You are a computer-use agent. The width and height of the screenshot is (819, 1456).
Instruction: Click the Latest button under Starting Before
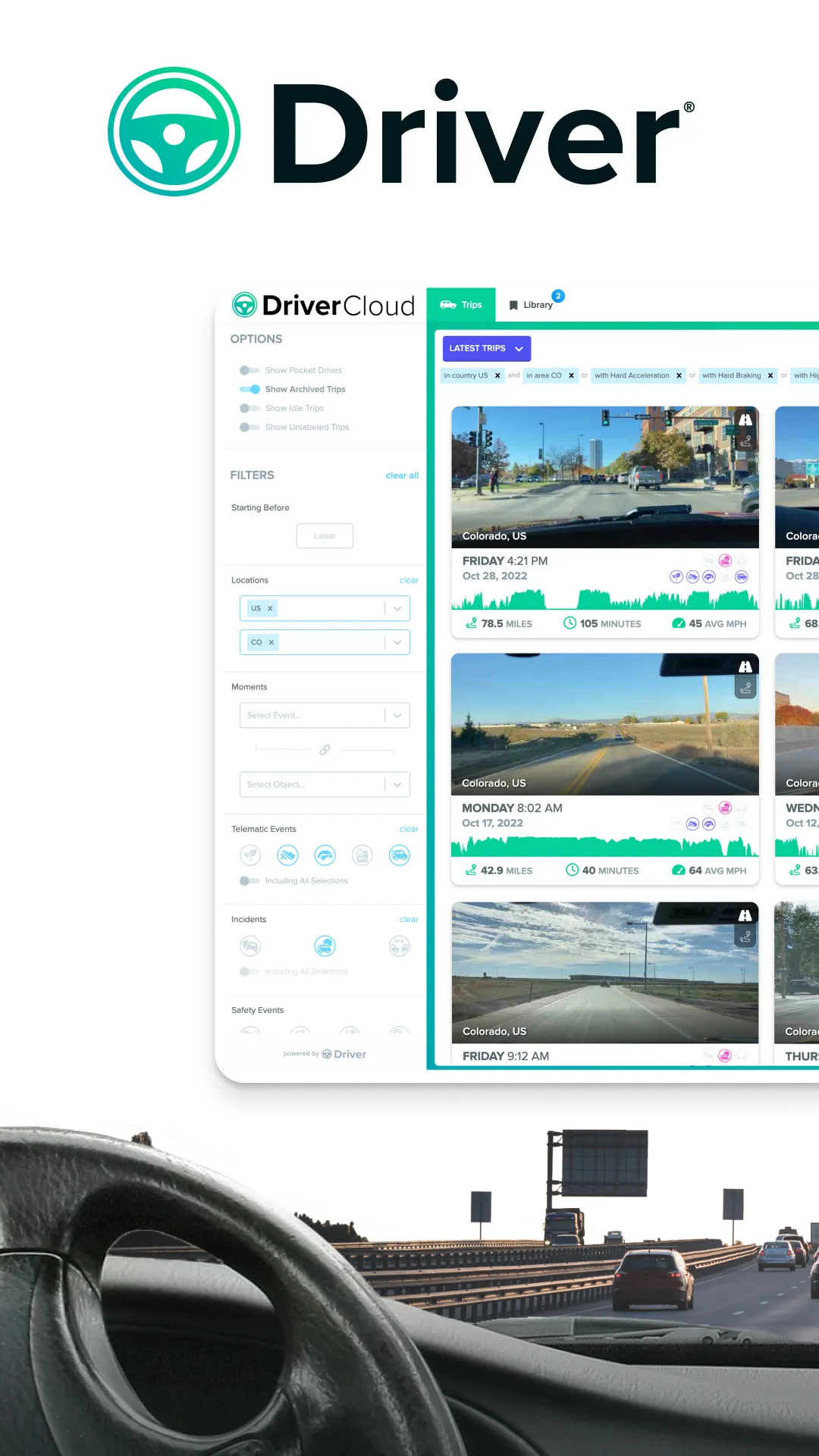pos(325,535)
